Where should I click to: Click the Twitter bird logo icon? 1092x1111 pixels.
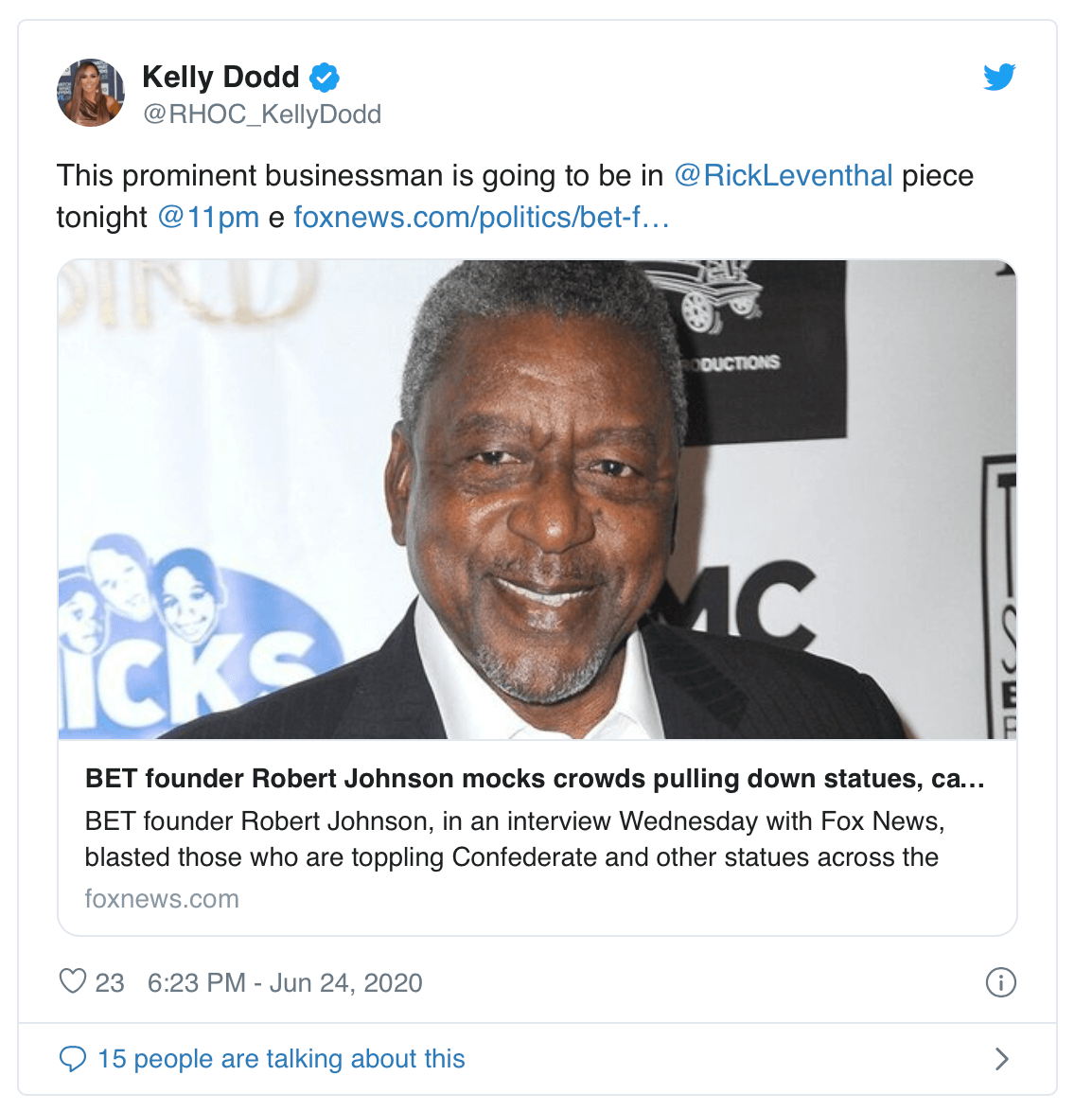(999, 77)
